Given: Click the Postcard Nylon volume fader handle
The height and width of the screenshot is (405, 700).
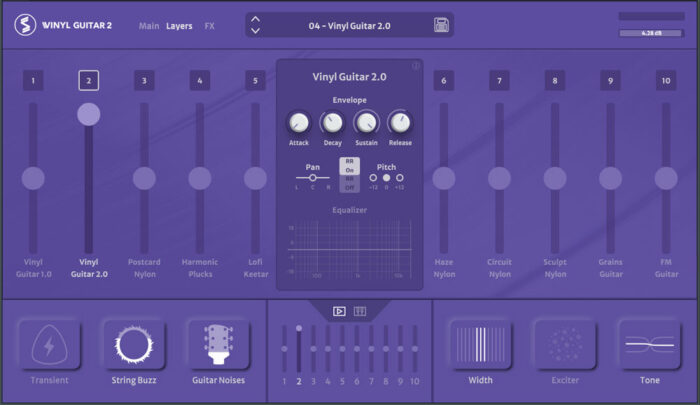Looking at the screenshot, I should pos(144,178).
